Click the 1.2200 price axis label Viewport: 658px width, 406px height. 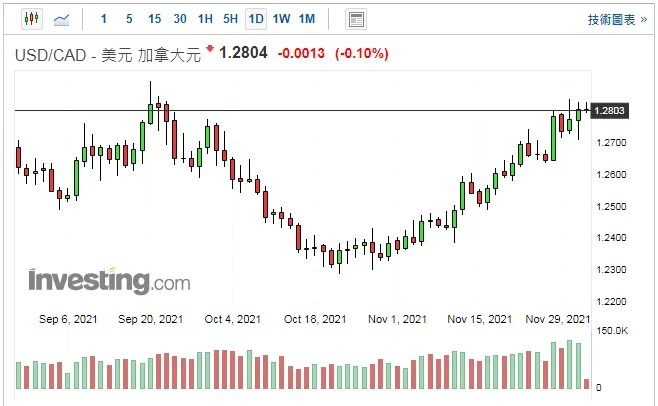pyautogui.click(x=611, y=301)
